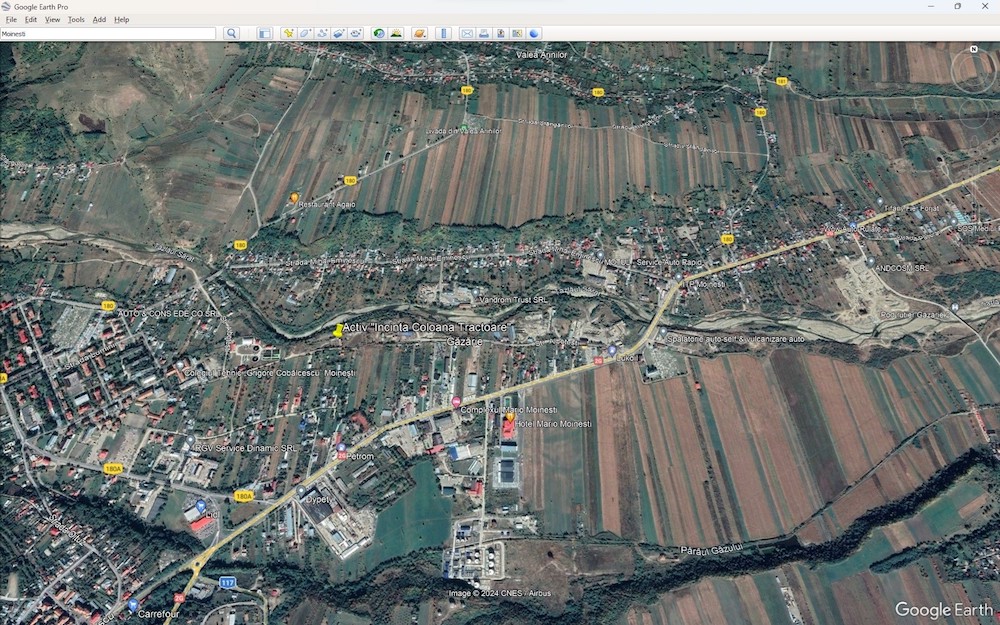Click the Email envelope icon

(467, 33)
